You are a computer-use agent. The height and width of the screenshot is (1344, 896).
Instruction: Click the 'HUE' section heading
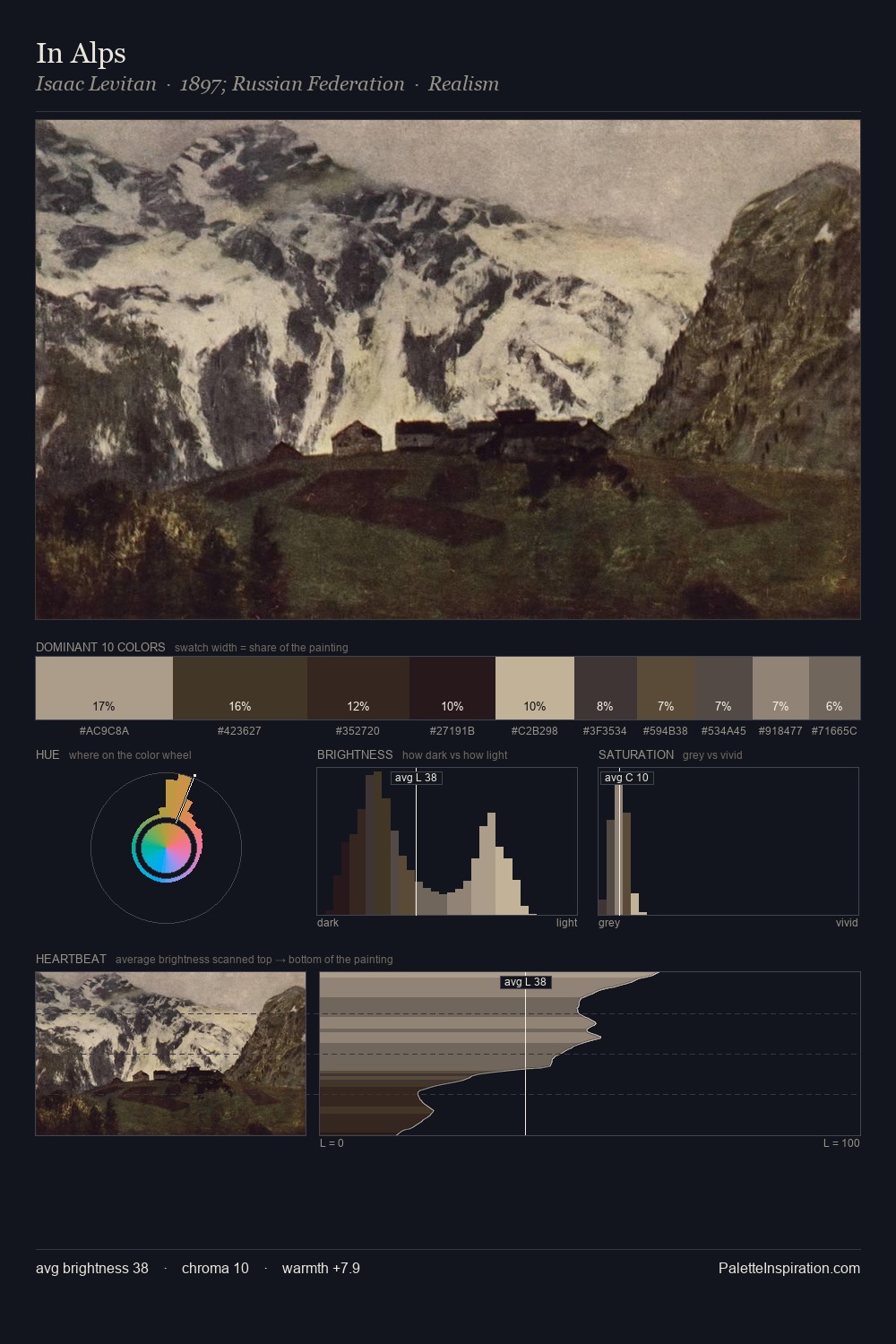point(47,754)
